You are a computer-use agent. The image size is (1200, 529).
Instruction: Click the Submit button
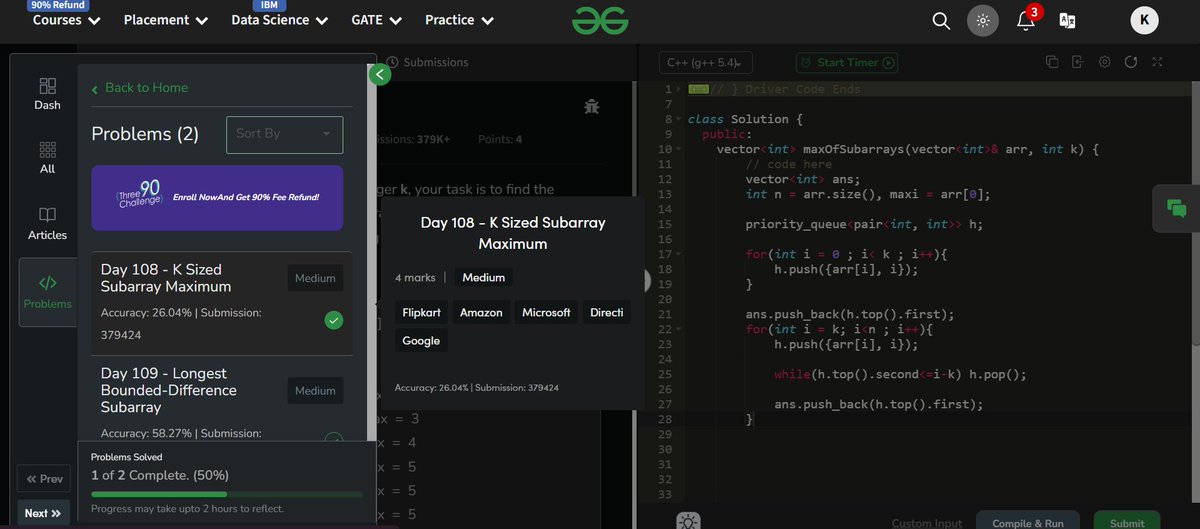click(x=1127, y=521)
